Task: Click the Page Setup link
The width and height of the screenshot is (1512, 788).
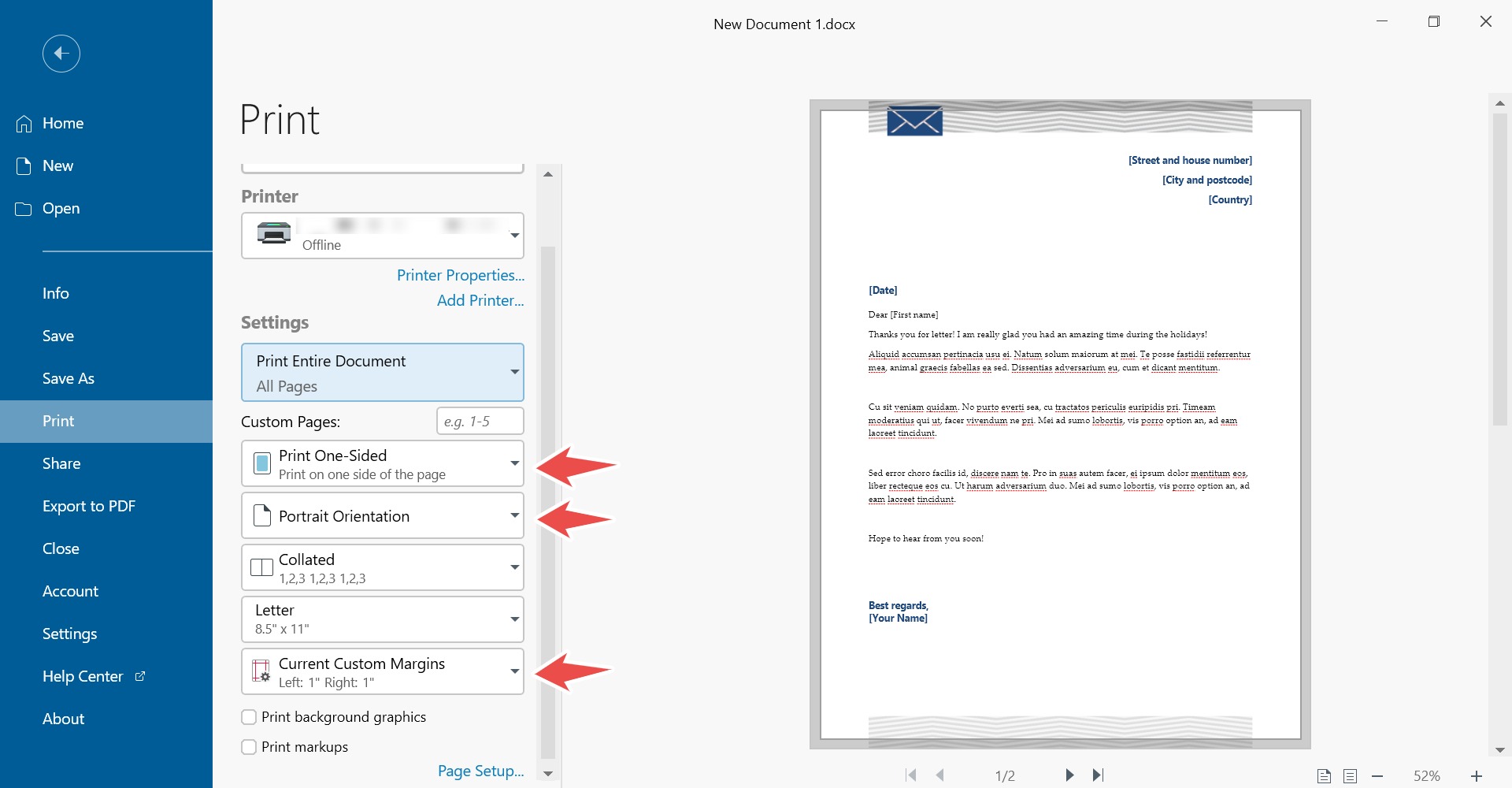Action: 480,771
